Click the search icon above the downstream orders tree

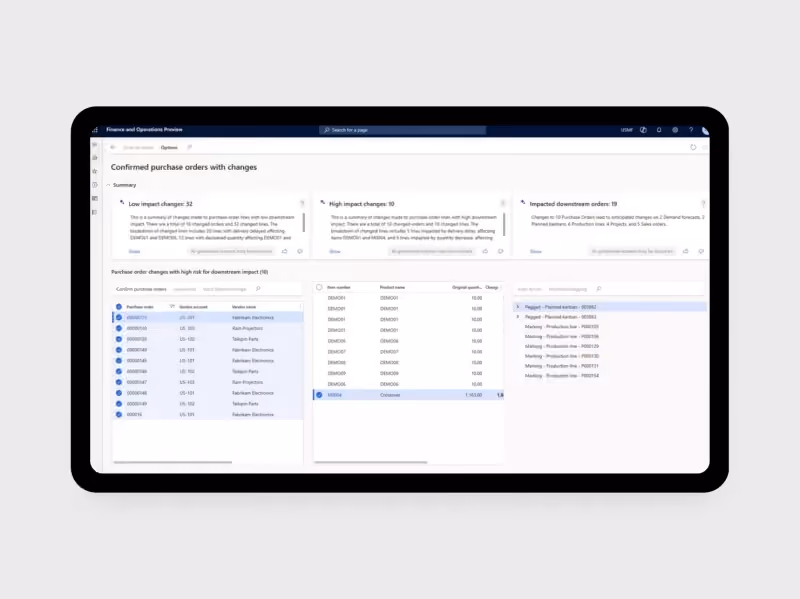(x=598, y=289)
